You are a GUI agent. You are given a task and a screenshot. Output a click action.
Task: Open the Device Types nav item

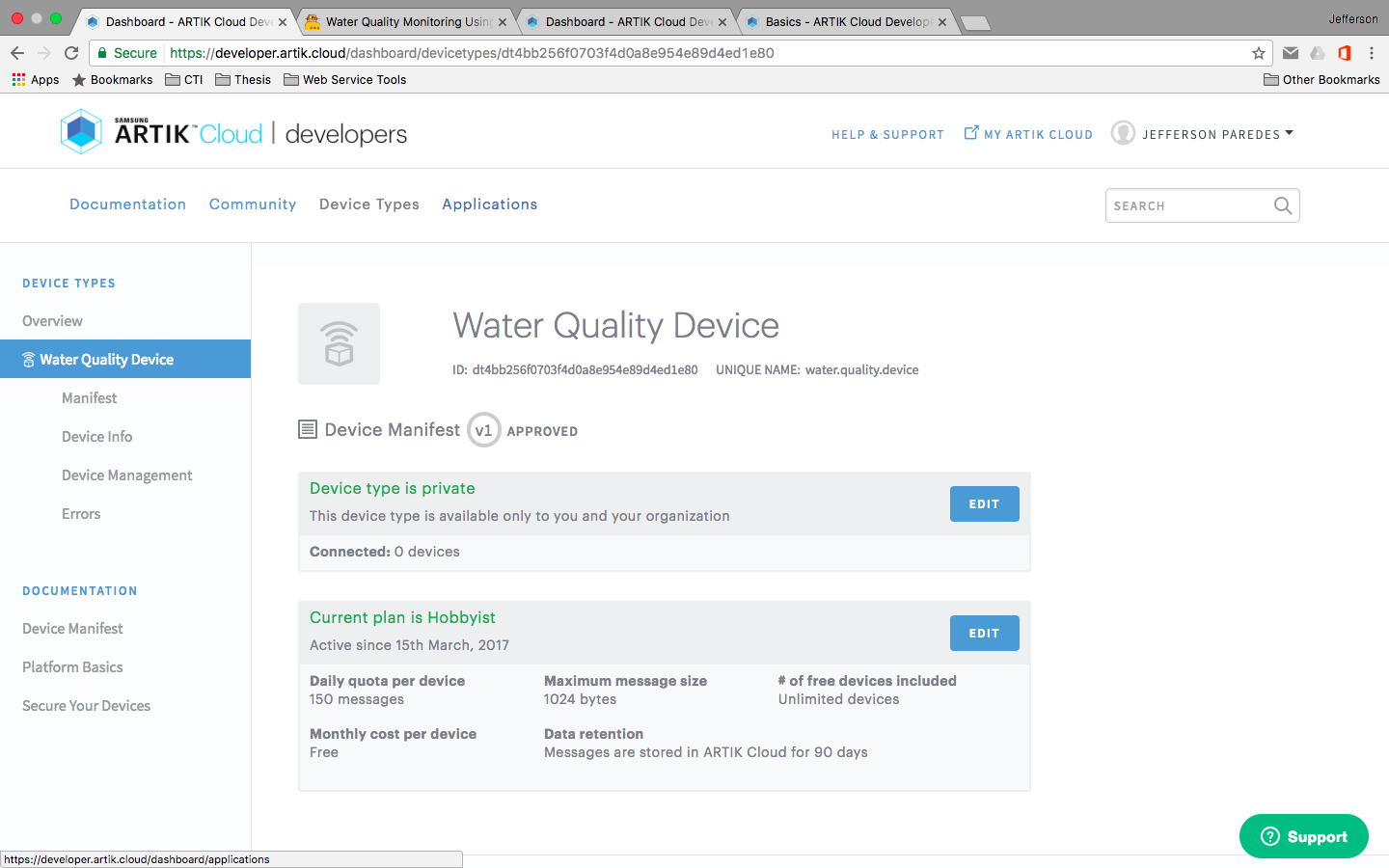369,204
